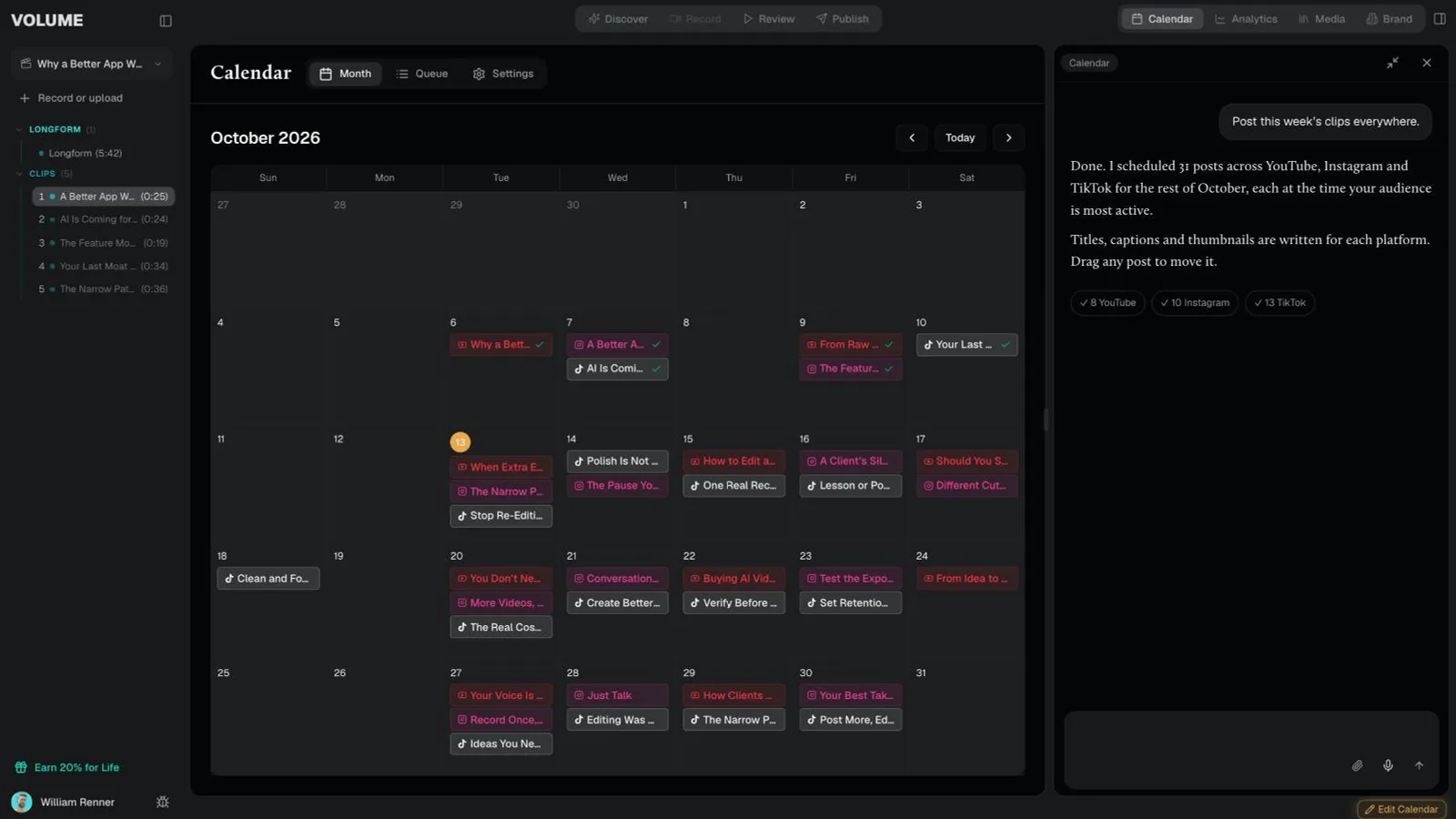This screenshot has width=1456, height=819.
Task: Select clip 'AI Is Coming for...' (0:24)
Action: point(103,219)
